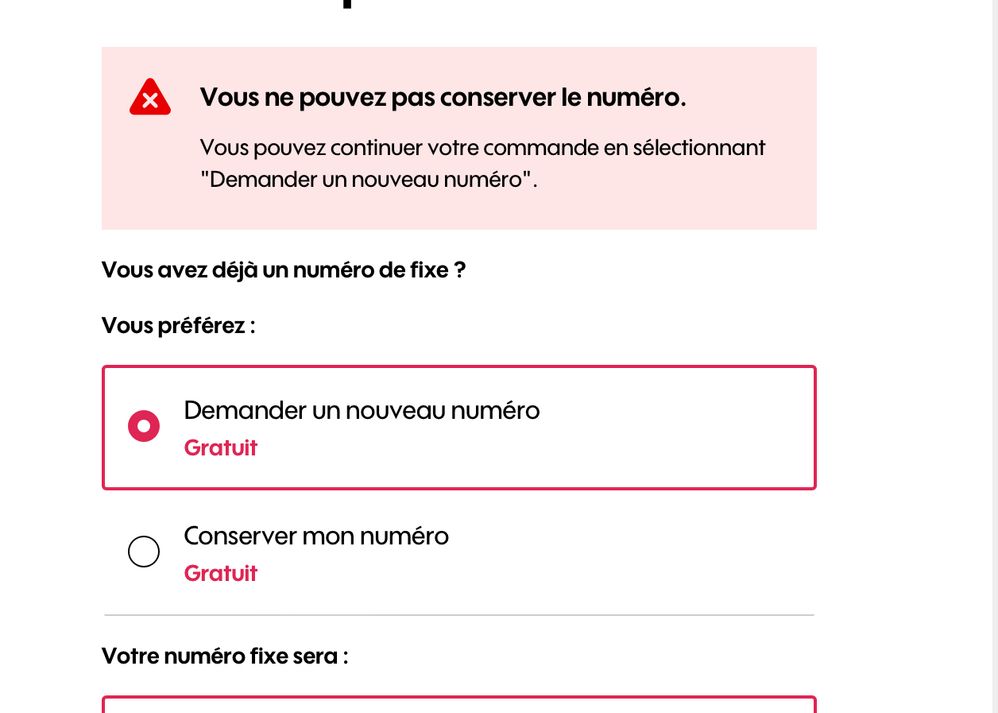Click the partially visible page title at the top
998x713 pixels.
(347, 4)
